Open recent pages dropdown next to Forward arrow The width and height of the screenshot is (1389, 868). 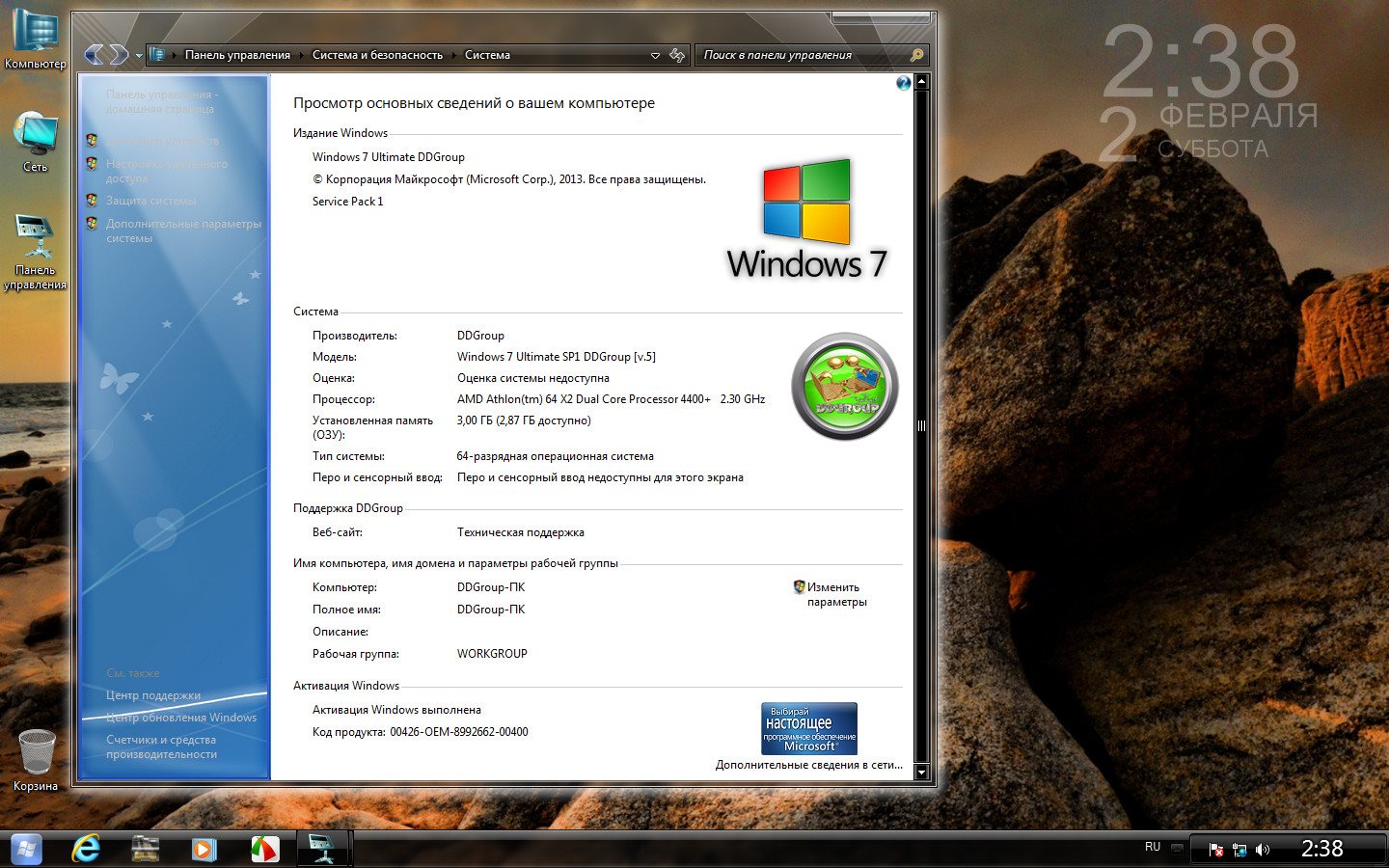[x=139, y=56]
